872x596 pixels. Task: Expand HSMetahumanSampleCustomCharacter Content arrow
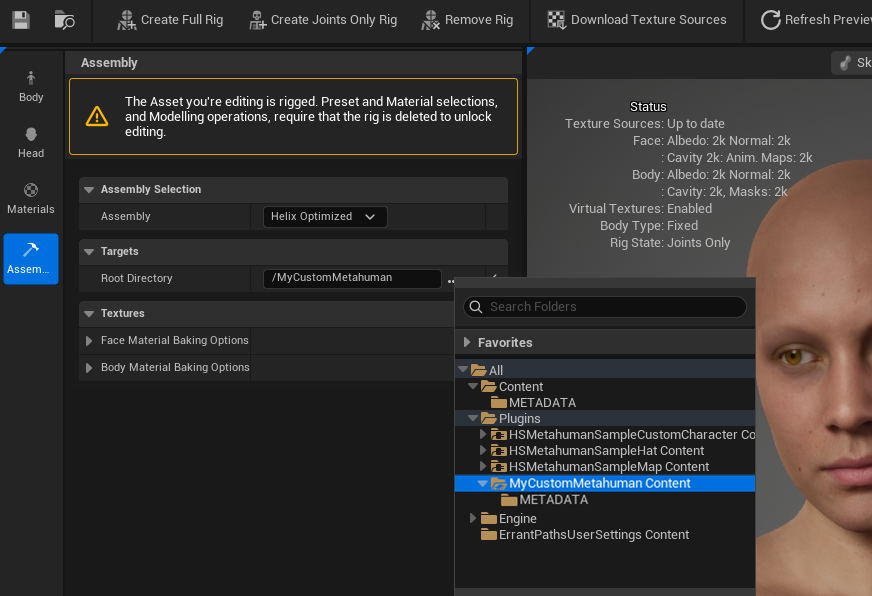pos(483,434)
